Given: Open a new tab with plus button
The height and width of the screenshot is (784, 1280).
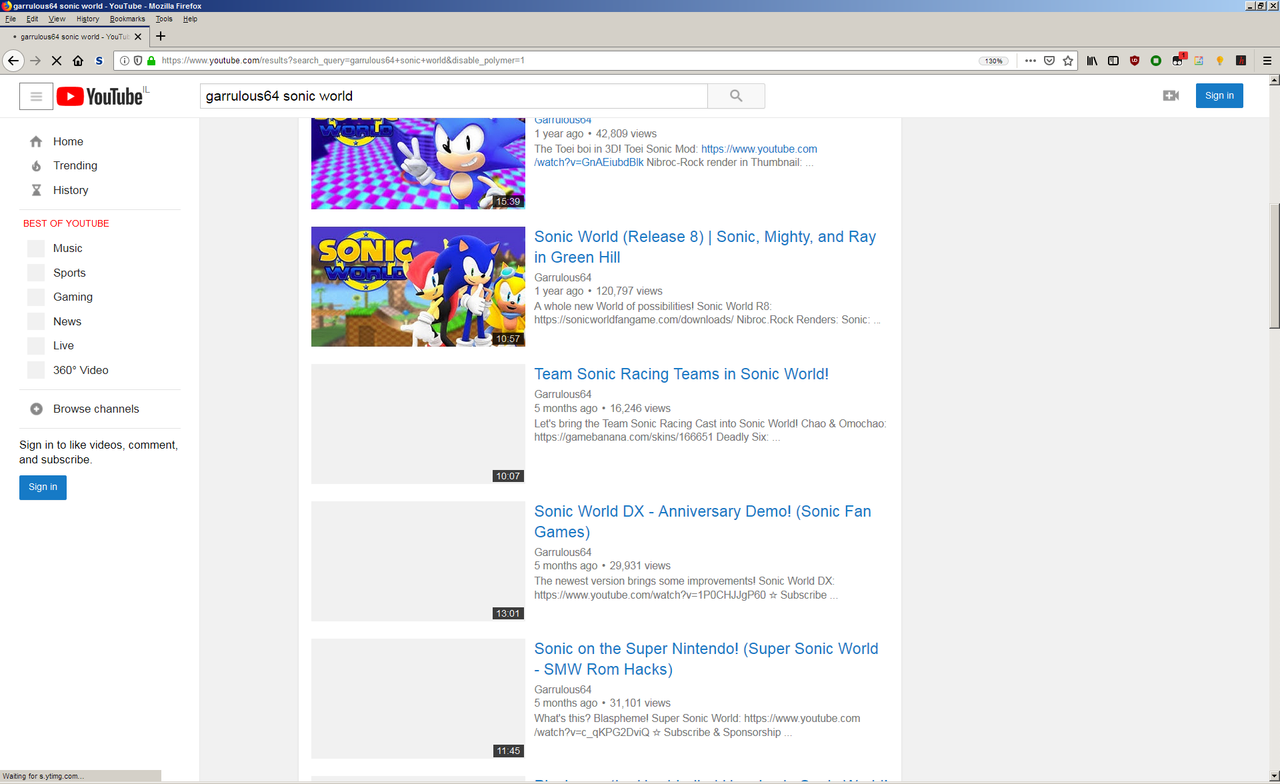Looking at the screenshot, I should 160,36.
